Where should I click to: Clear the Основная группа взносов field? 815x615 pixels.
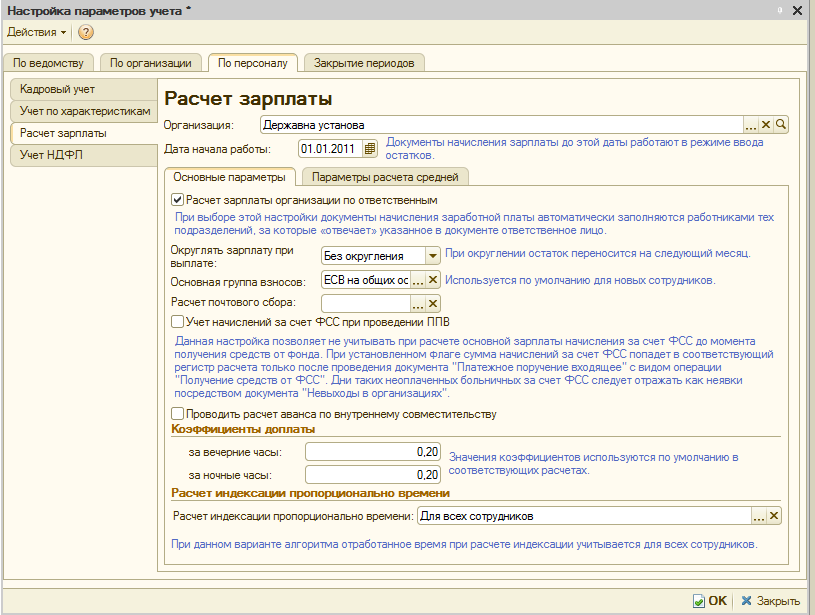[432, 280]
